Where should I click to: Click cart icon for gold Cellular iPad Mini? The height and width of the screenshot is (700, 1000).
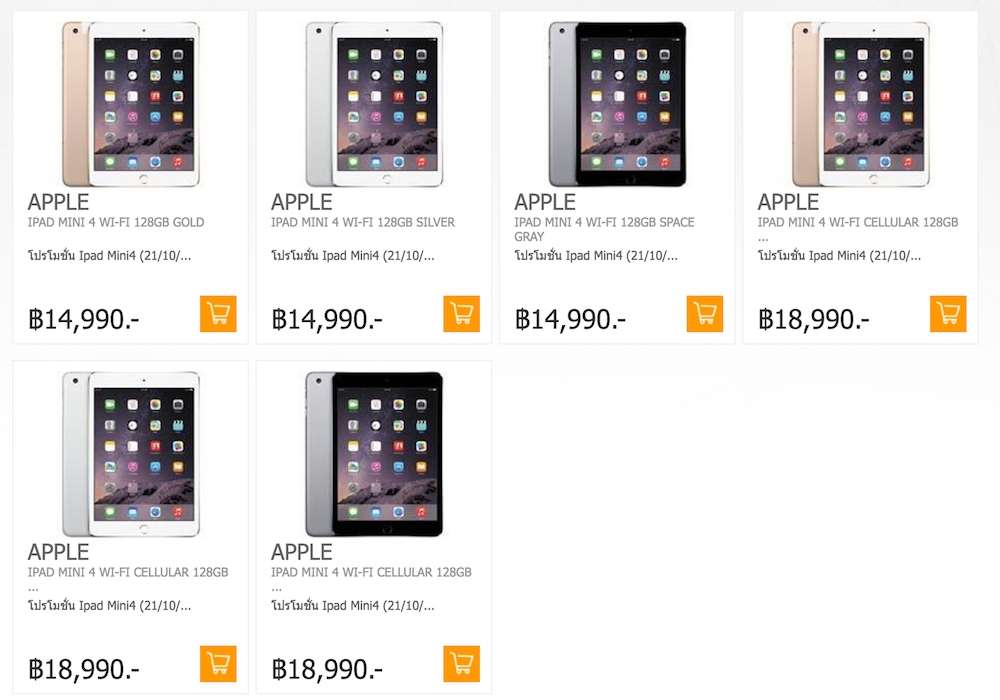coord(948,314)
